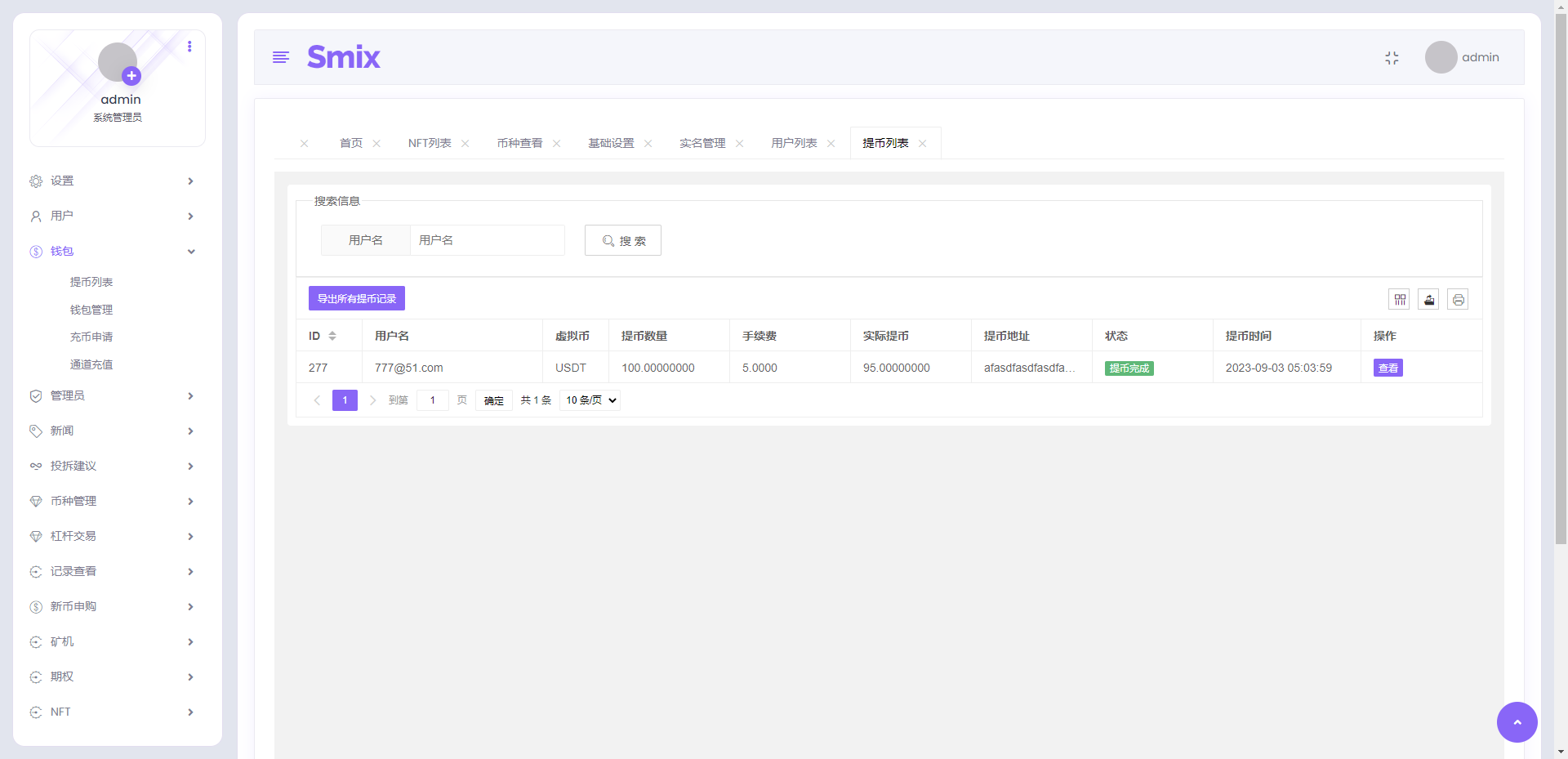Click the fullscreen toggle icon in the header
The image size is (1568, 759).
click(x=1392, y=57)
